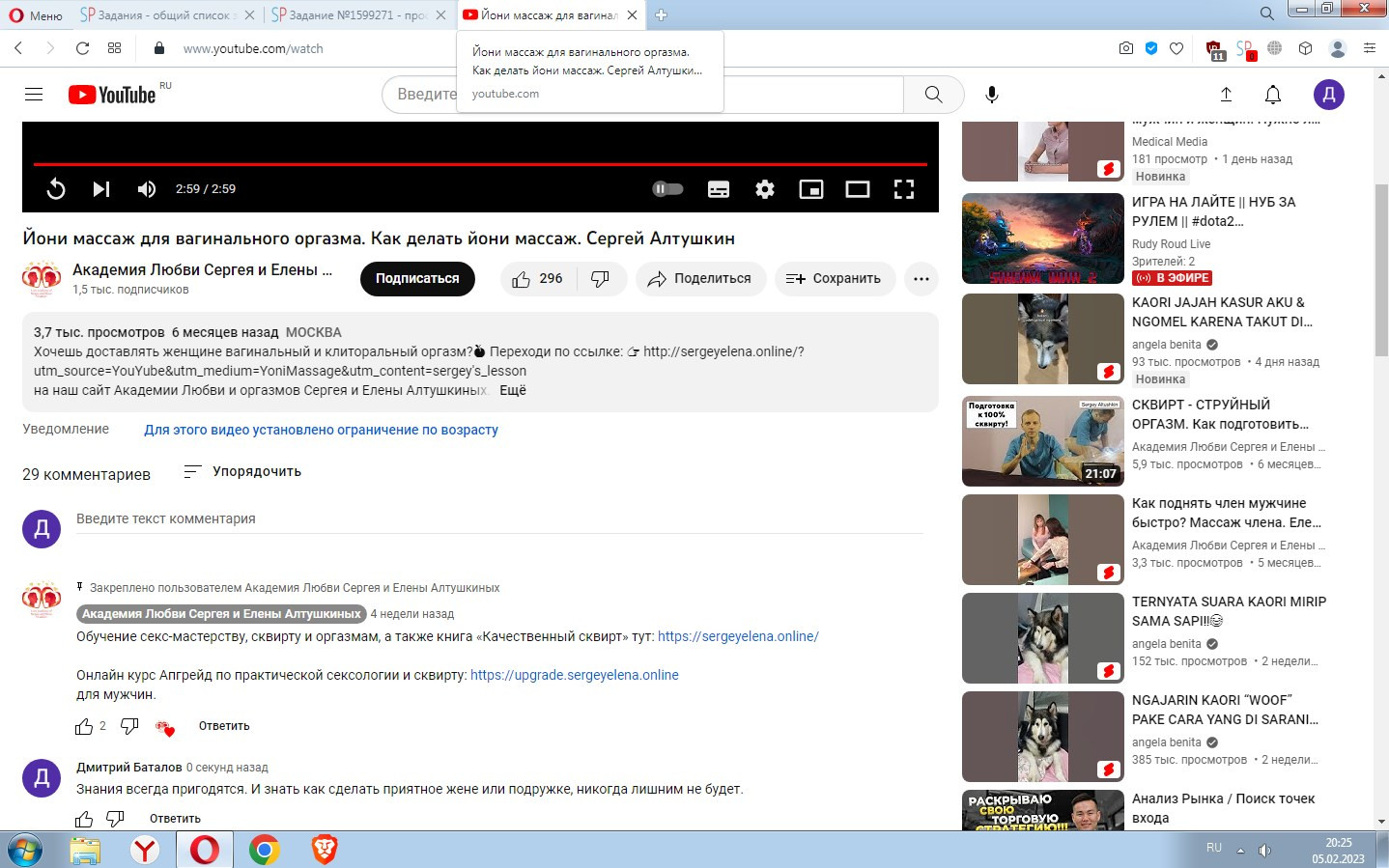Image resolution: width=1389 pixels, height=868 pixels.
Task: Replay the video
Action: tap(56, 189)
